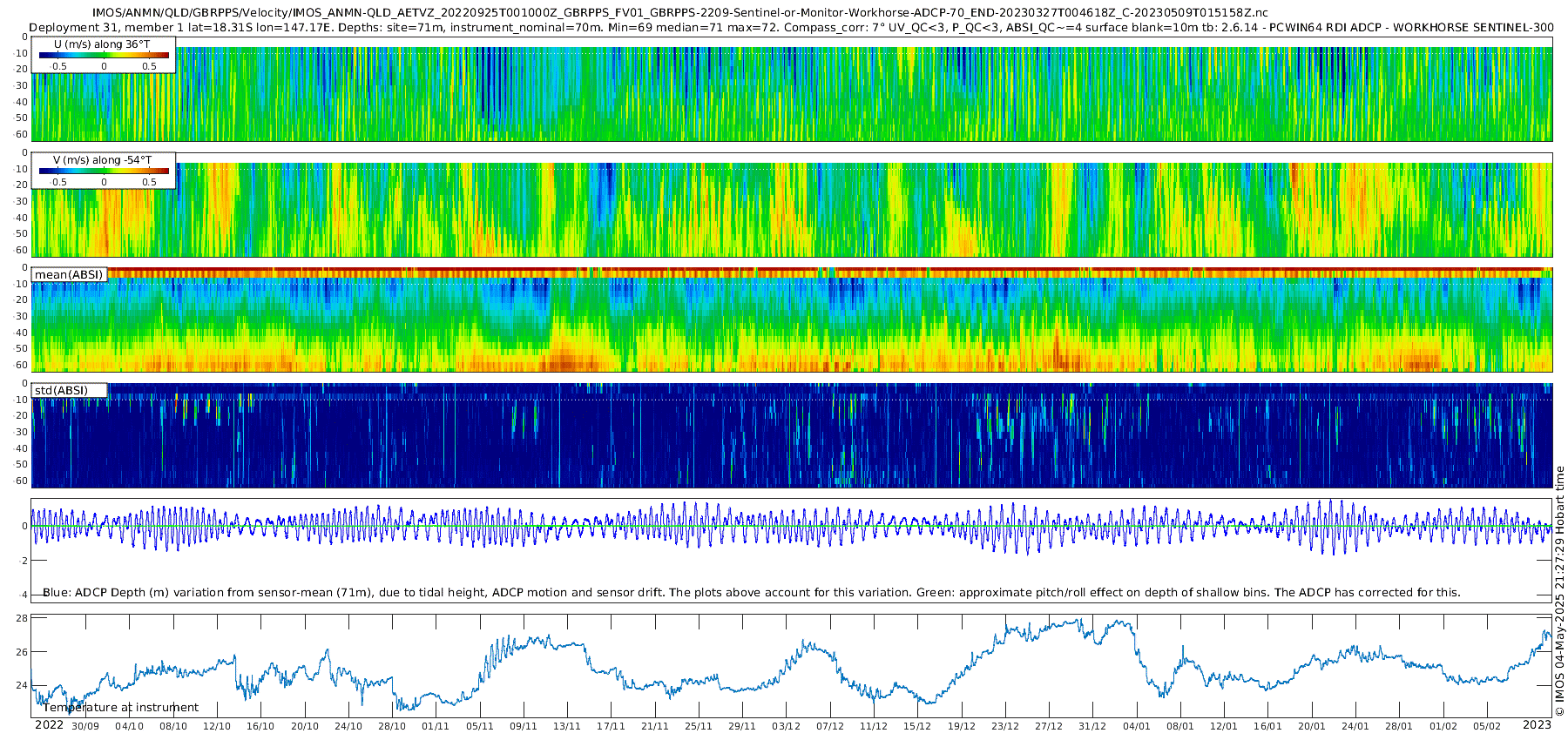Select the 25/11 date tick

(x=698, y=726)
